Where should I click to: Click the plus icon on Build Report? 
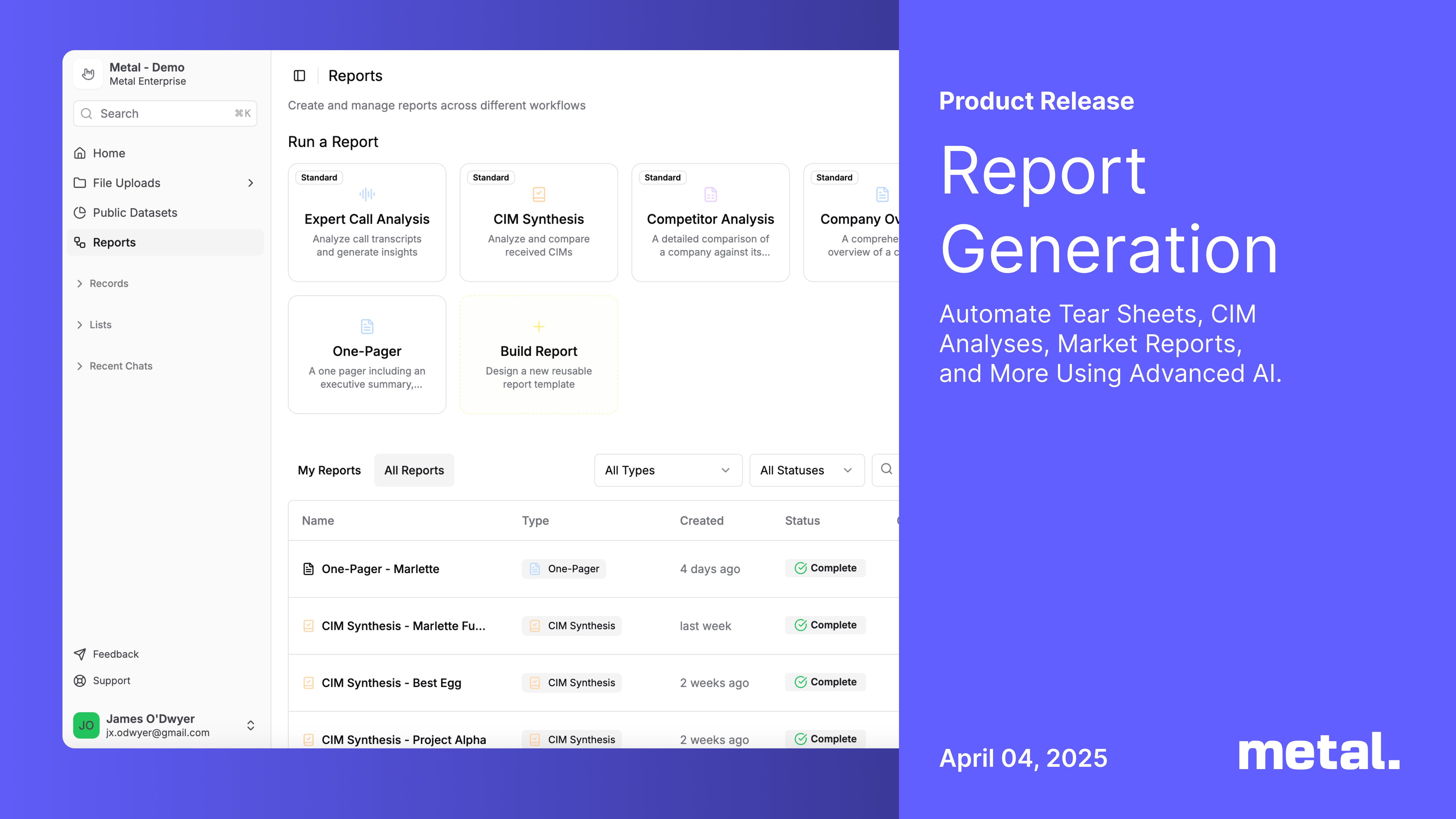coord(539,327)
